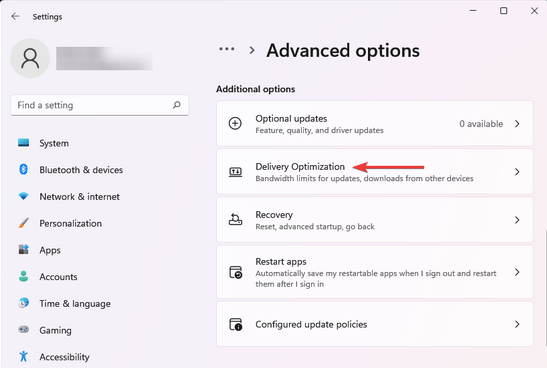547x368 pixels.
Task: Click the Find a setting search box
Action: click(100, 105)
